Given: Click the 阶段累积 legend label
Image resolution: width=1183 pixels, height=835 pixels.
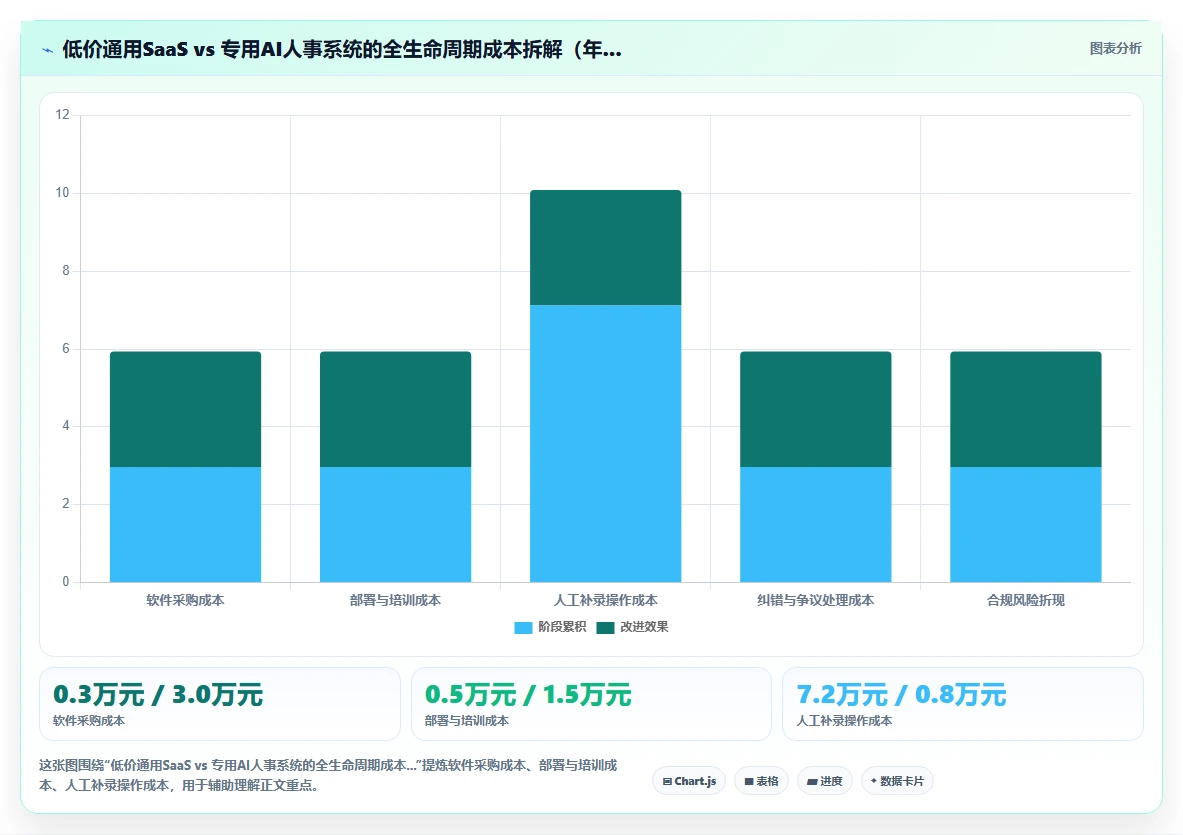Looking at the screenshot, I should click(x=562, y=627).
